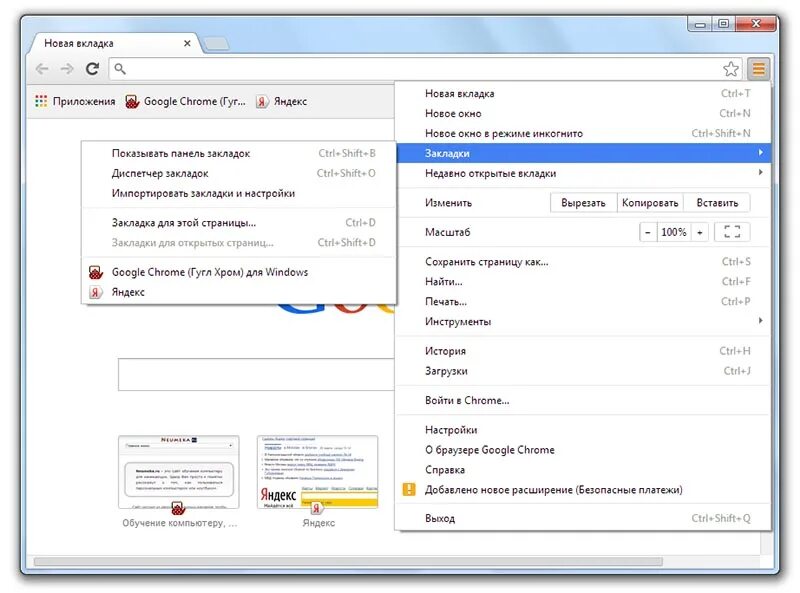Click the horizontal scrollbar at bottom
The width and height of the screenshot is (800, 593).
click(x=348, y=561)
